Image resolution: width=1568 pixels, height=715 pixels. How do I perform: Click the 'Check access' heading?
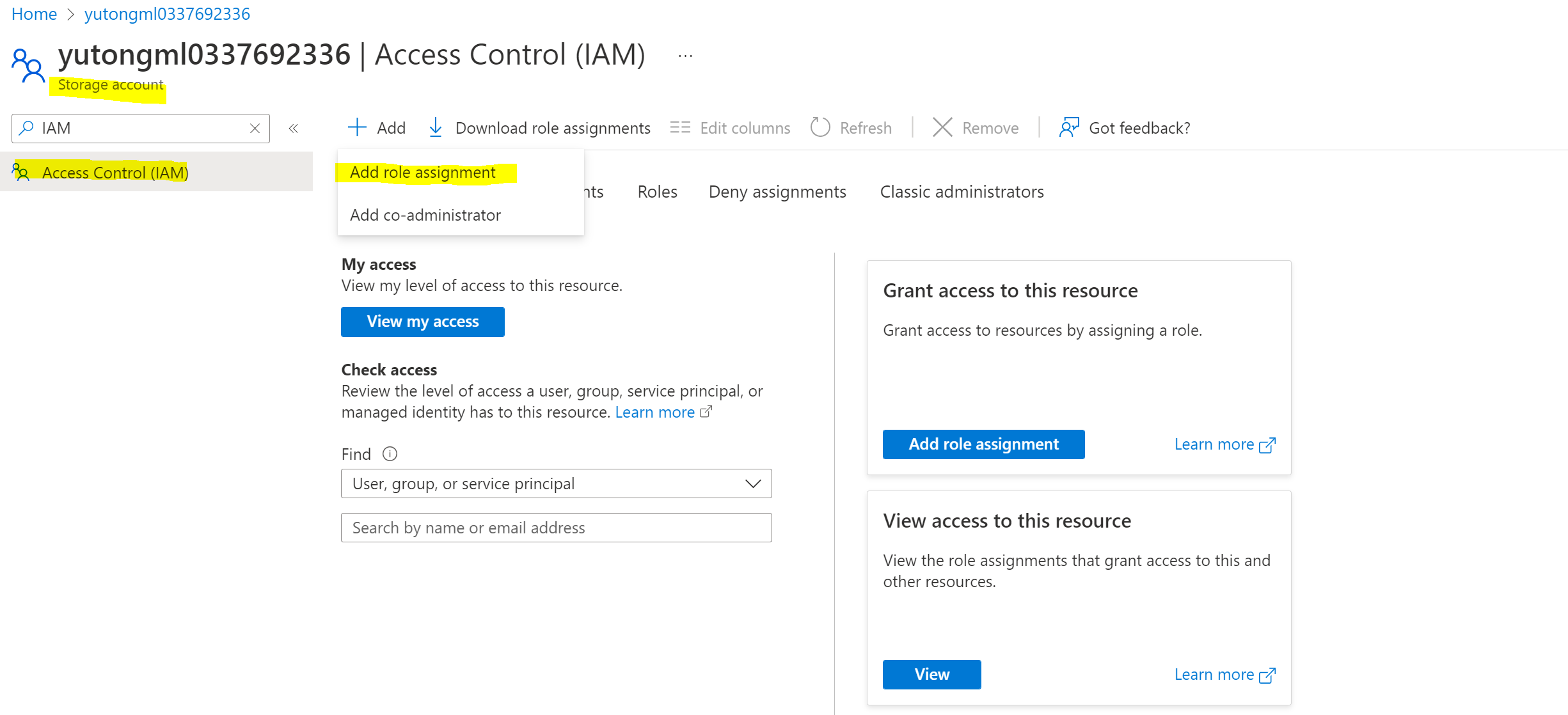tap(389, 370)
